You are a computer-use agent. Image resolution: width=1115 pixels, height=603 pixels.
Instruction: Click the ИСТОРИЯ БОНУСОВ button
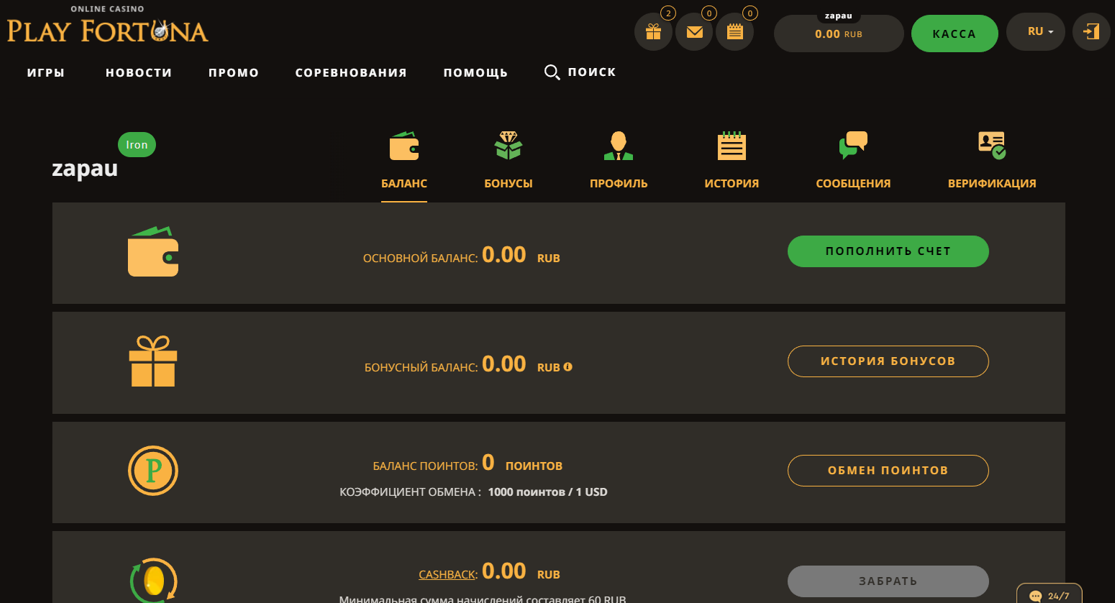tap(888, 361)
